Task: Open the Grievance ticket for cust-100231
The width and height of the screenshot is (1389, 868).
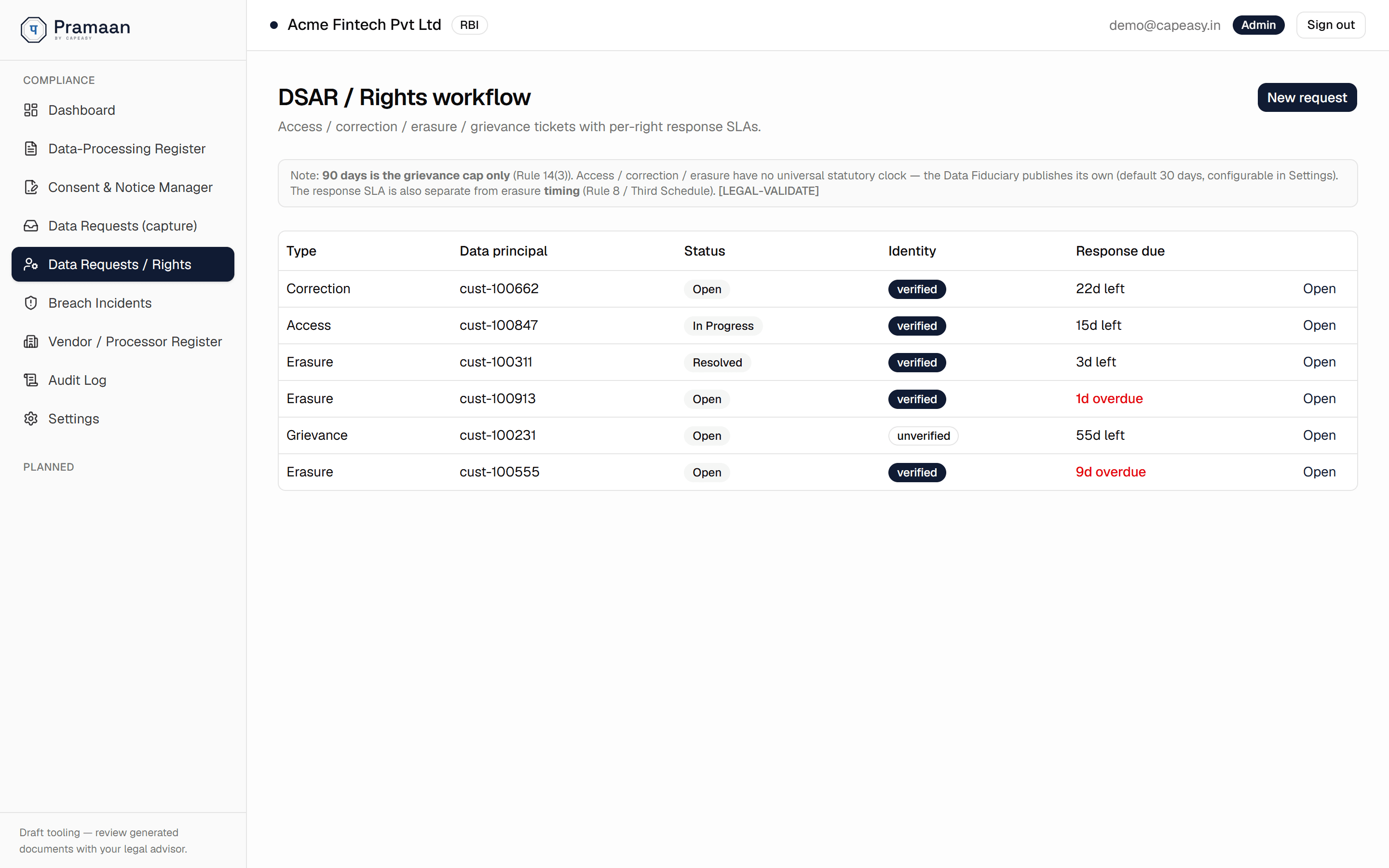Action: tap(1319, 435)
